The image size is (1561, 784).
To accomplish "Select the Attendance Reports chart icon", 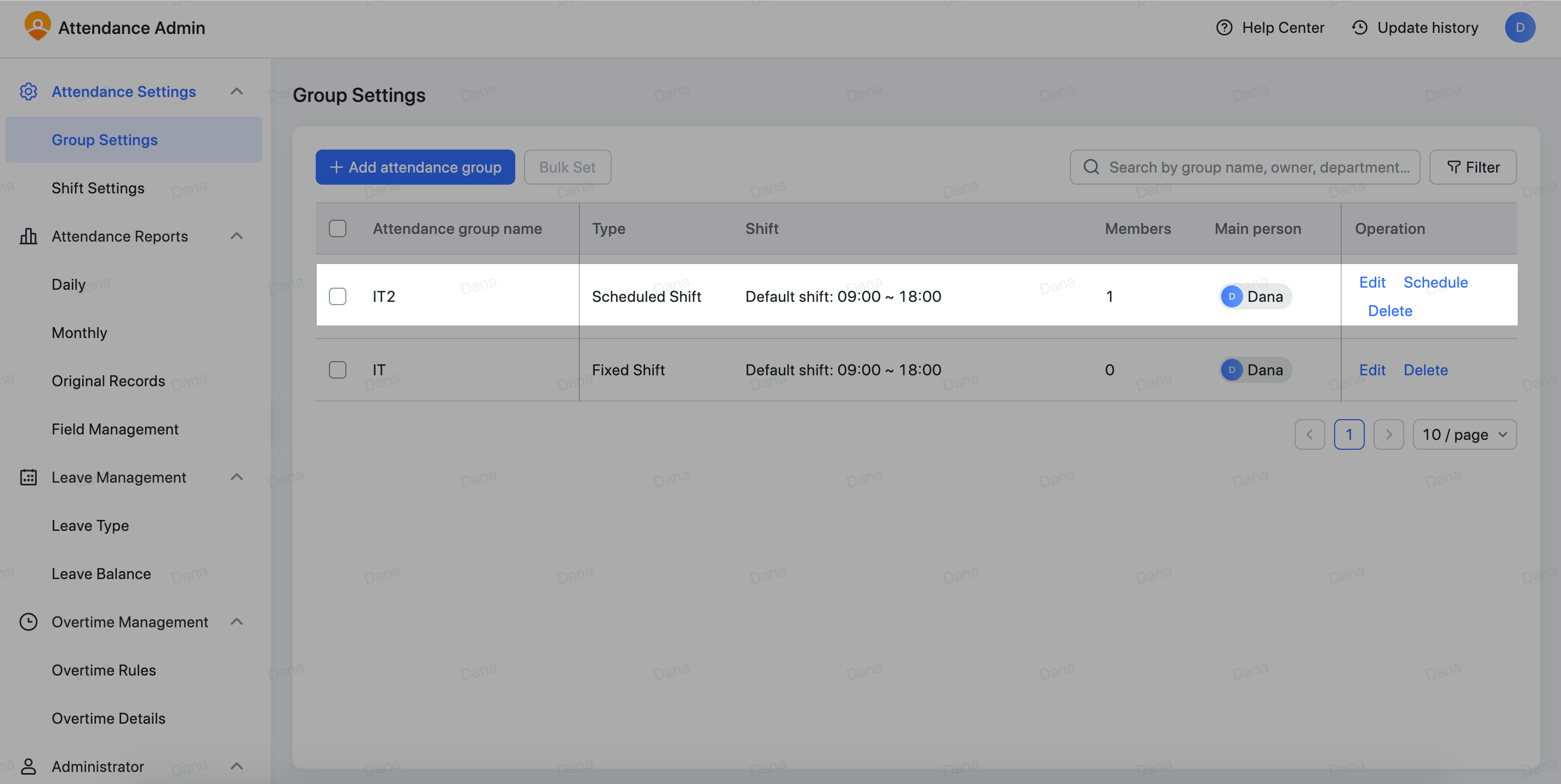I will tap(29, 236).
